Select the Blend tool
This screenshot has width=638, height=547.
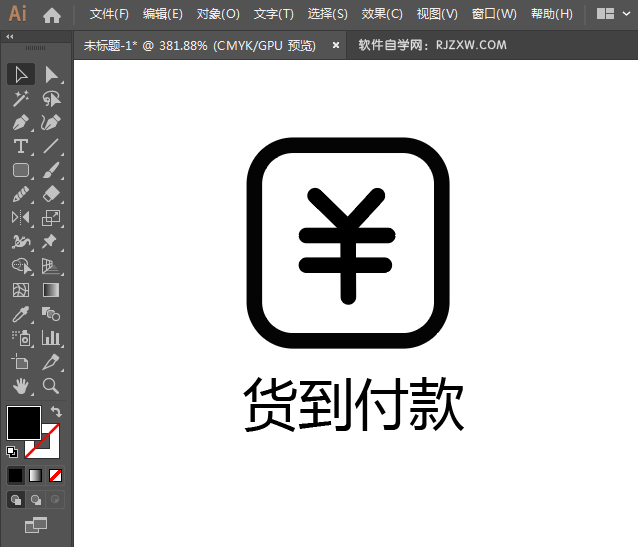51,314
